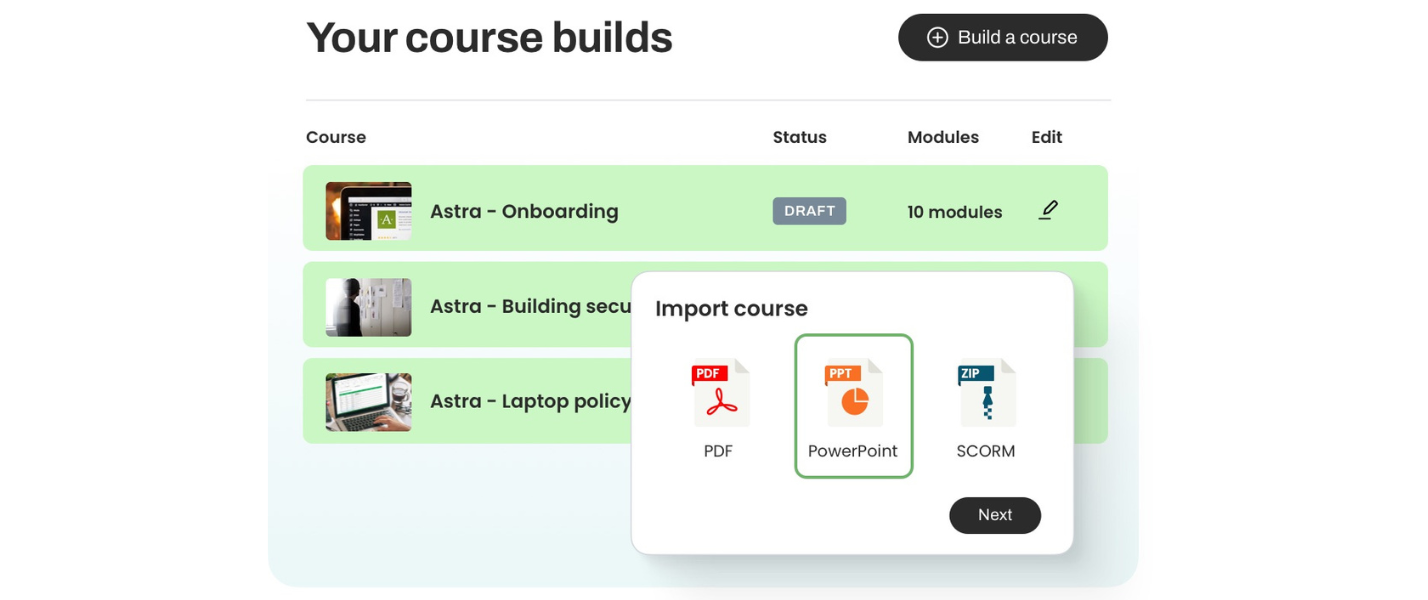Click the Edit column header
The height and width of the screenshot is (600, 1428).
[x=1047, y=137]
